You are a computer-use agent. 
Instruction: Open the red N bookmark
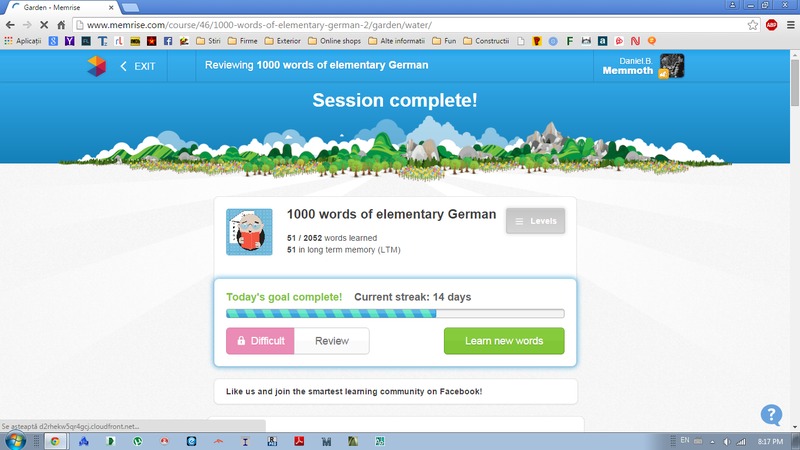coord(635,41)
